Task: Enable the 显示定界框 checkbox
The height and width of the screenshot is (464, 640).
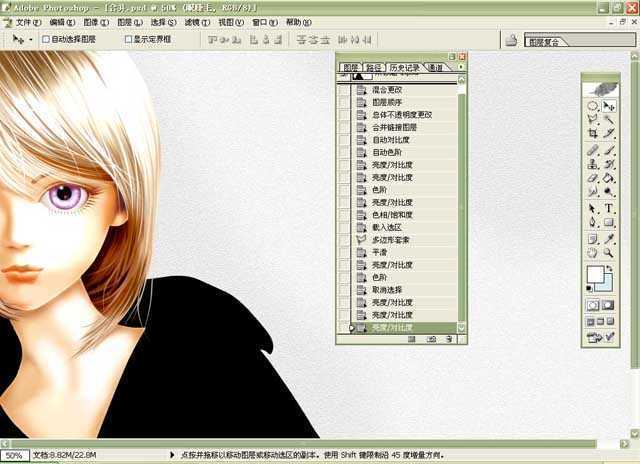Action: (128, 39)
